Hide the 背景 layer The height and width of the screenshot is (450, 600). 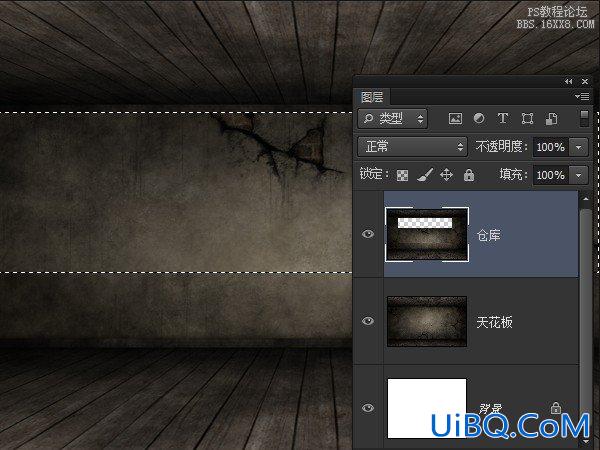point(368,408)
